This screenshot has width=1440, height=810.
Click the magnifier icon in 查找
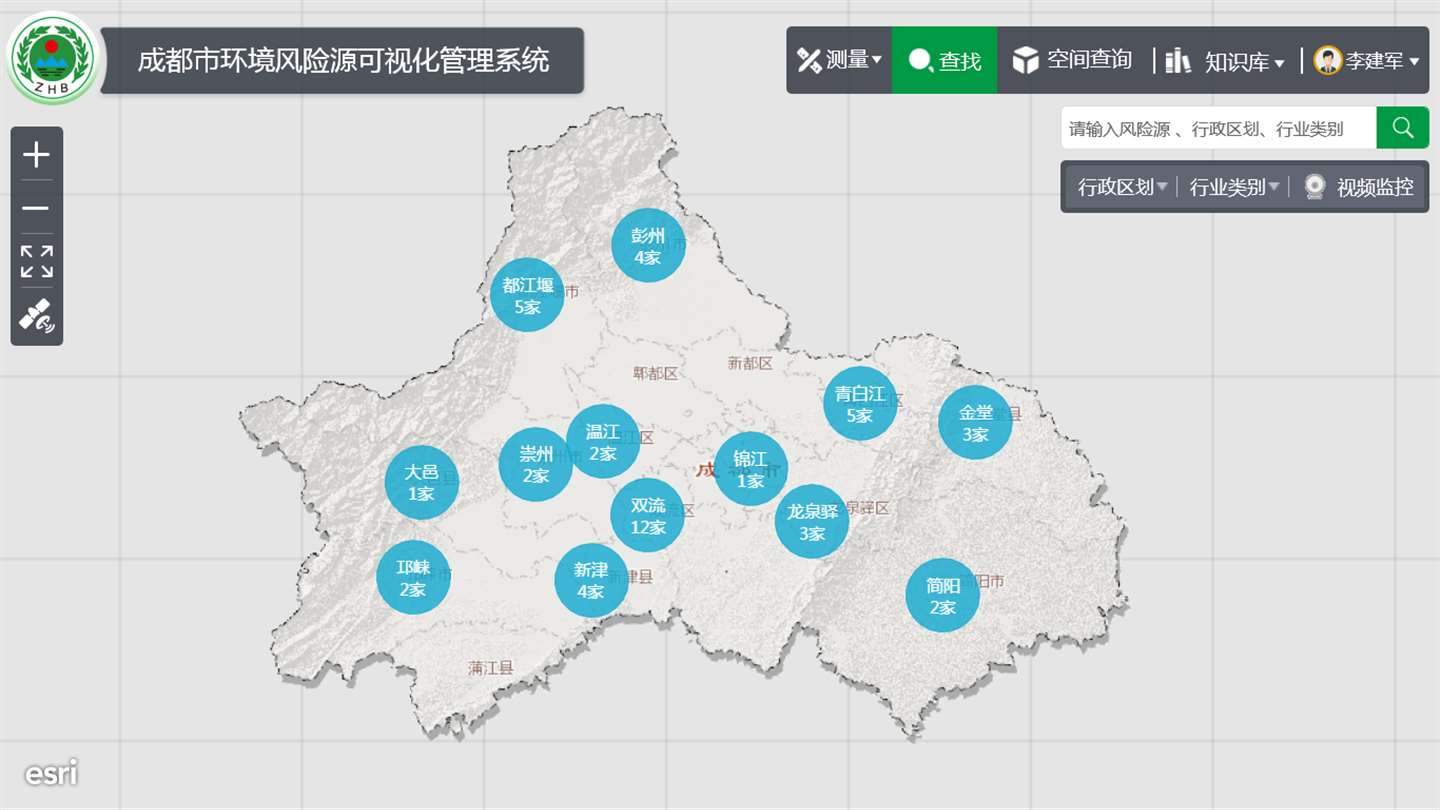tap(920, 60)
